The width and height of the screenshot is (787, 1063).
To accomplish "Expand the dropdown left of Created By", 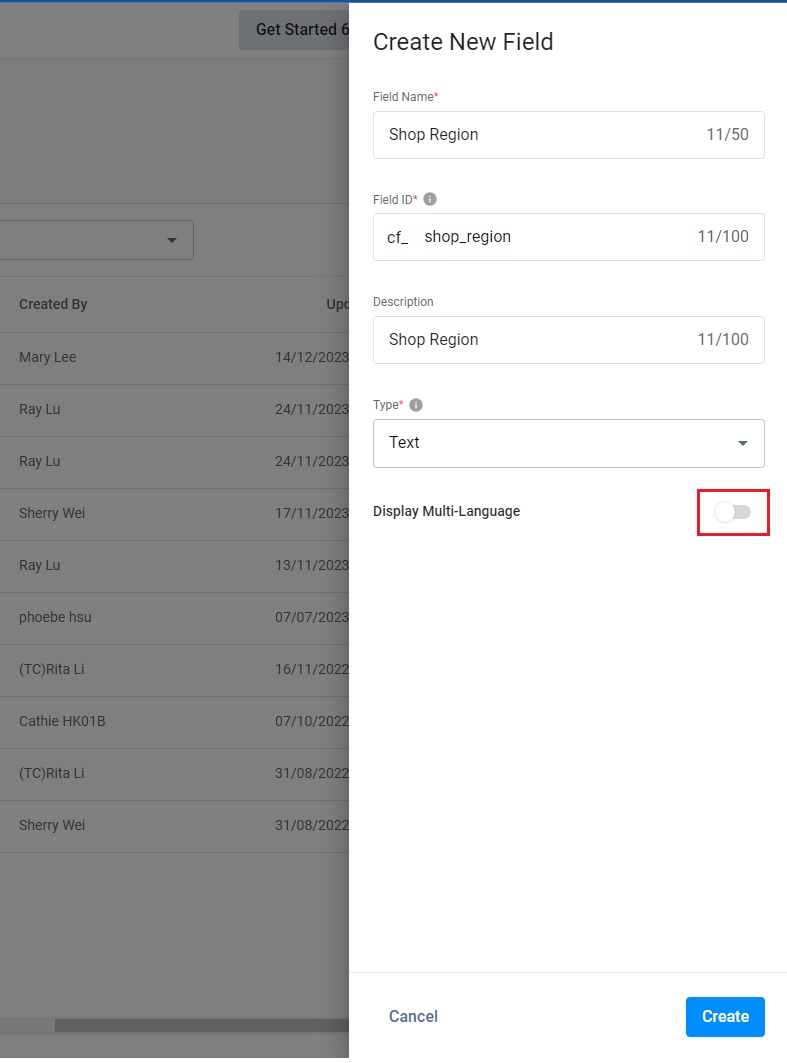I will coord(171,240).
